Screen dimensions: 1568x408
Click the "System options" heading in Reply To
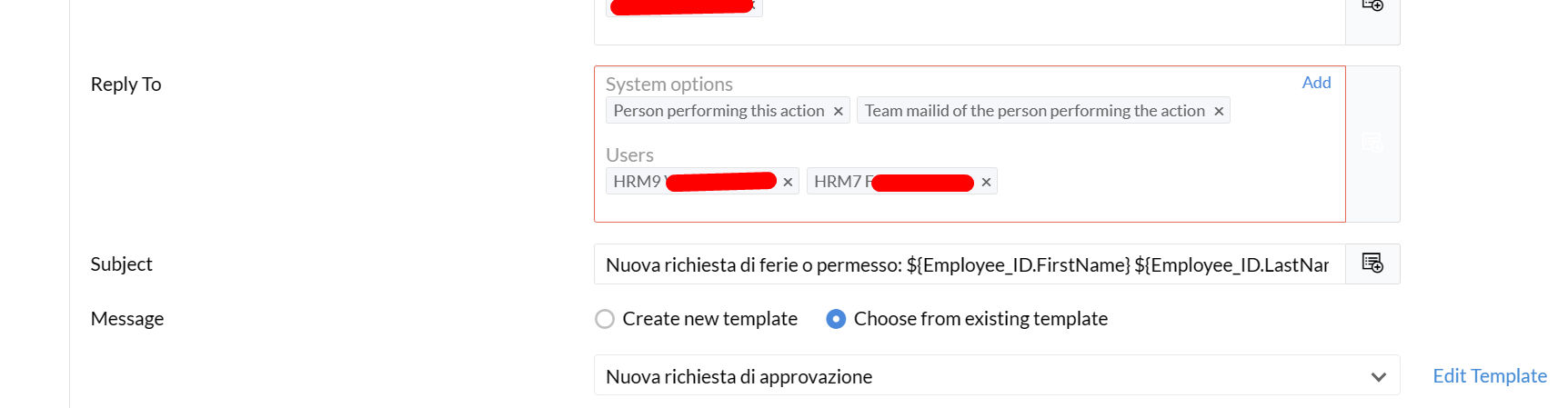tap(668, 85)
